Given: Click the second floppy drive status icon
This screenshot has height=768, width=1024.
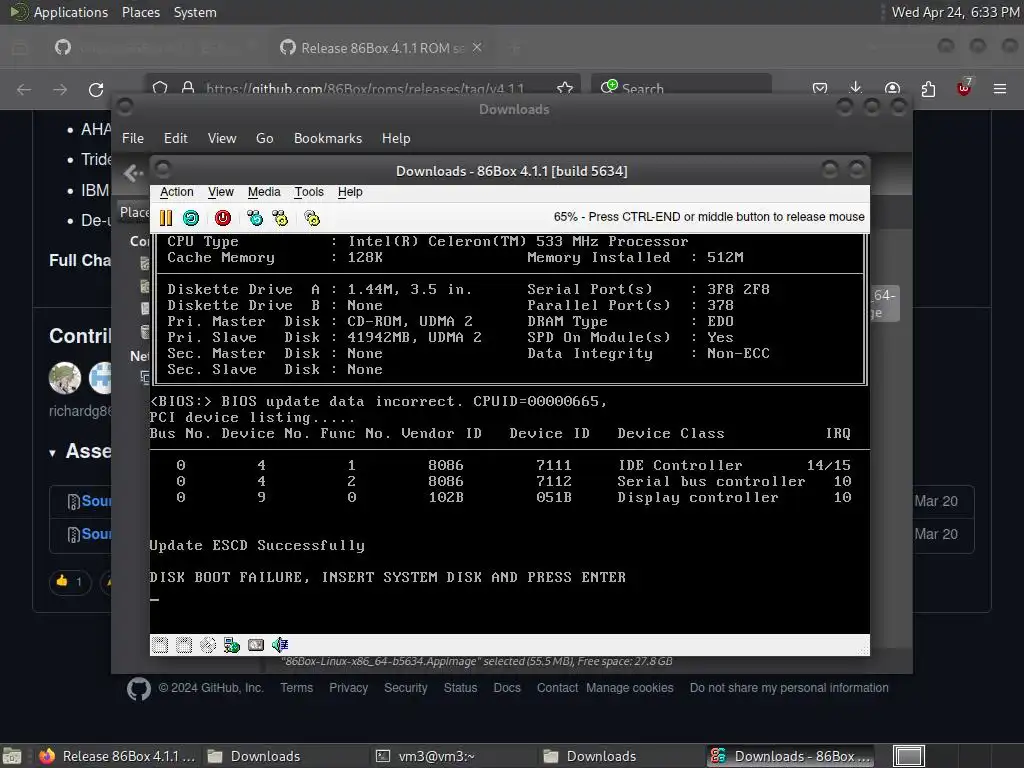Looking at the screenshot, I should pos(184,645).
